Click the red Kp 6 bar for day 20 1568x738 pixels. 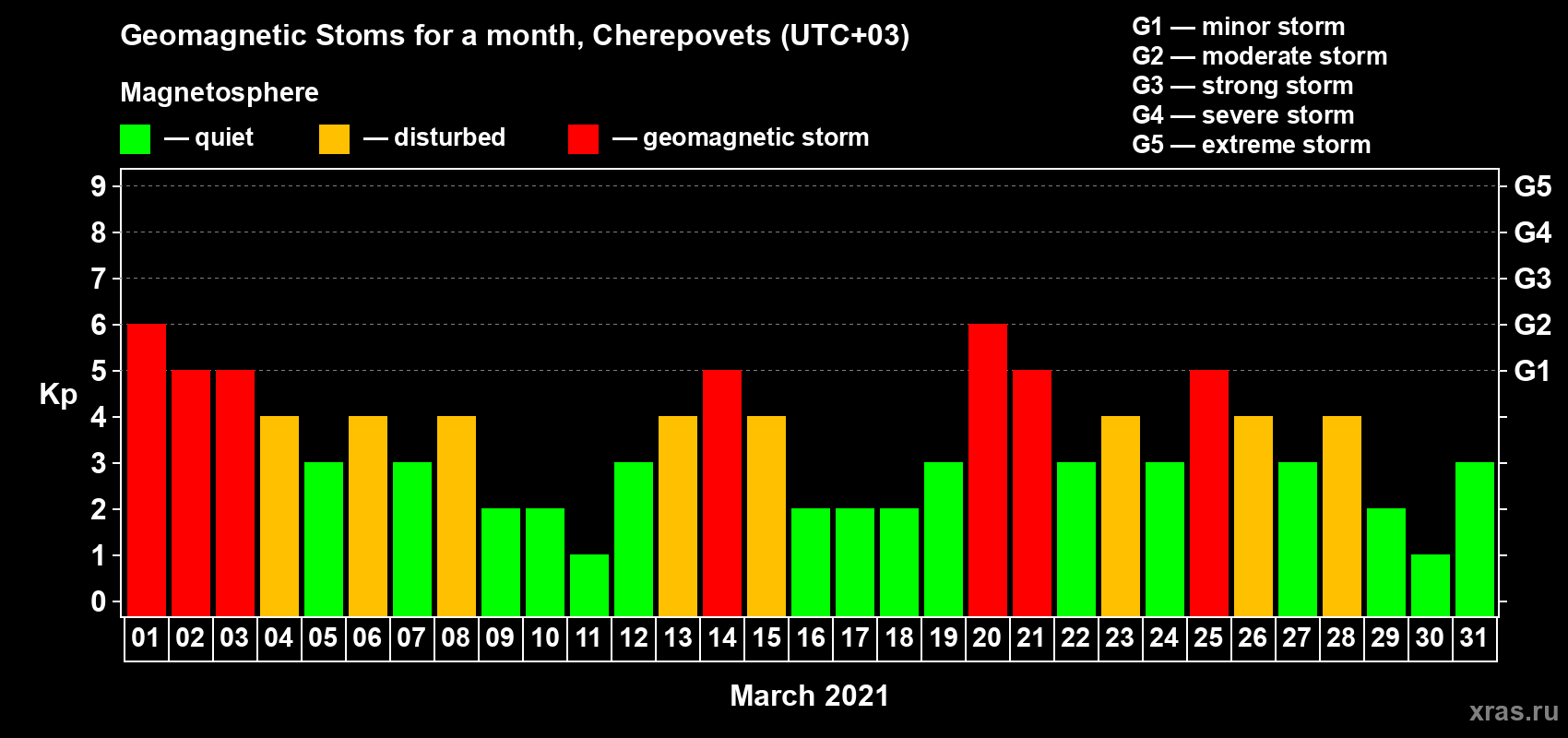[x=988, y=470]
